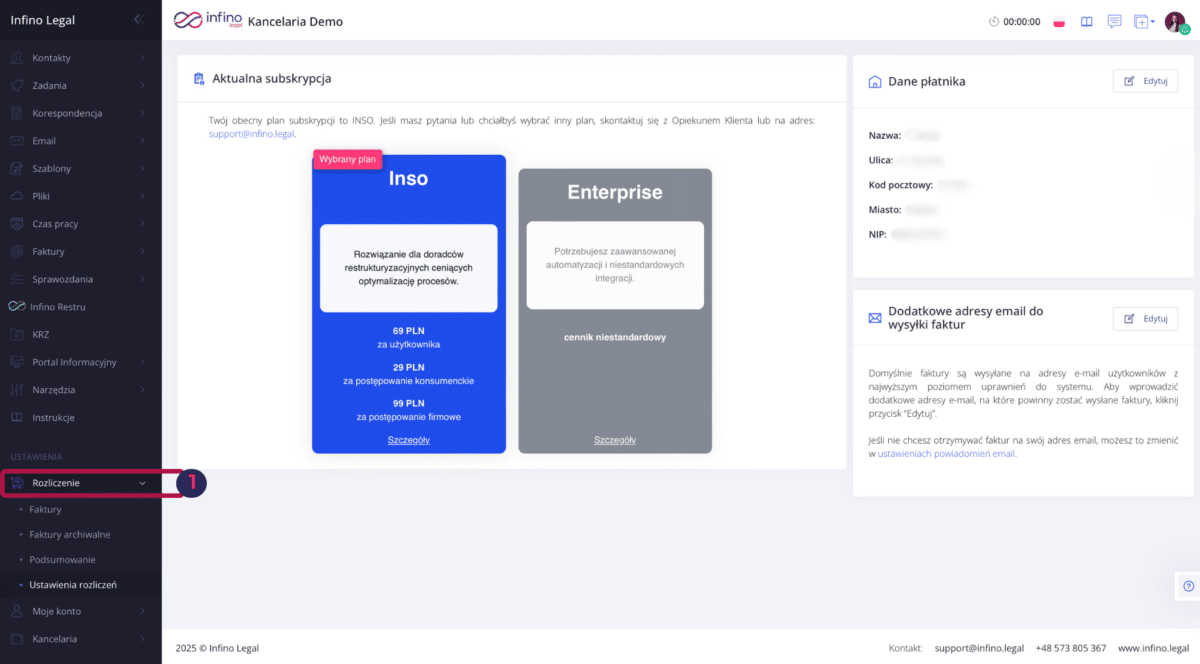Click the Zadania sidebar icon
The height and width of the screenshot is (664, 1200).
click(17, 86)
